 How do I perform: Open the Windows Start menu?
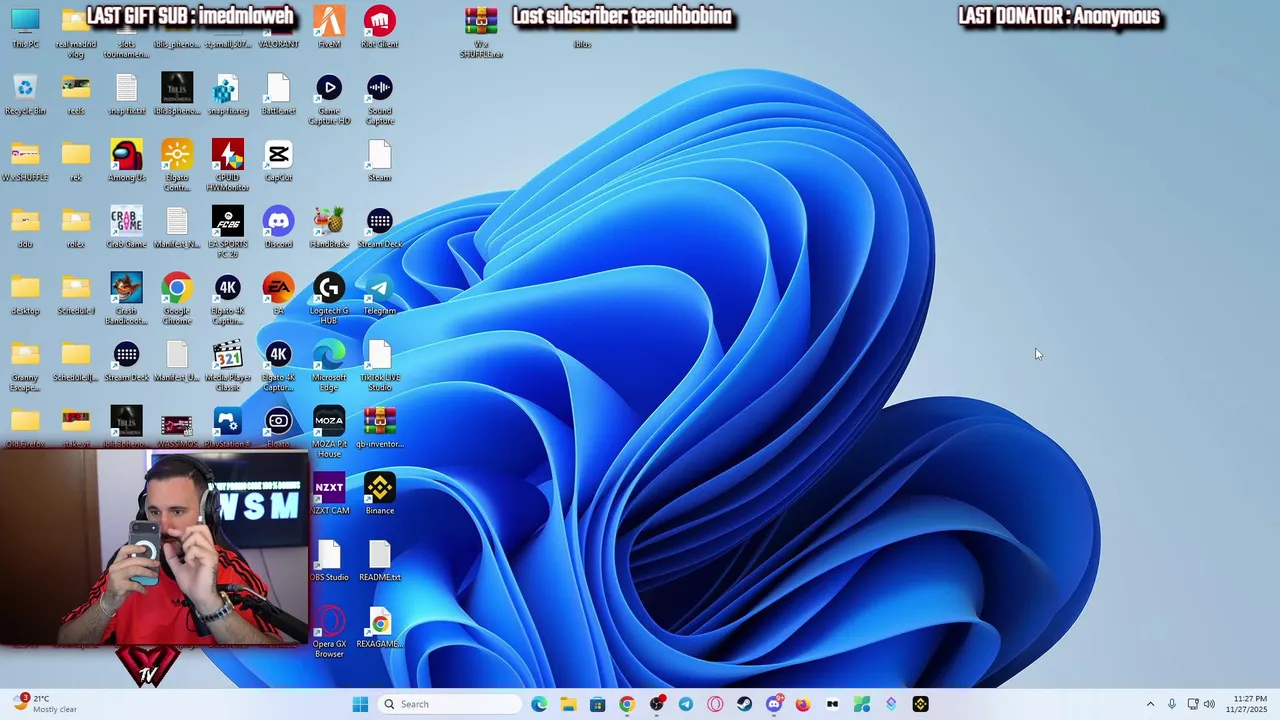360,704
